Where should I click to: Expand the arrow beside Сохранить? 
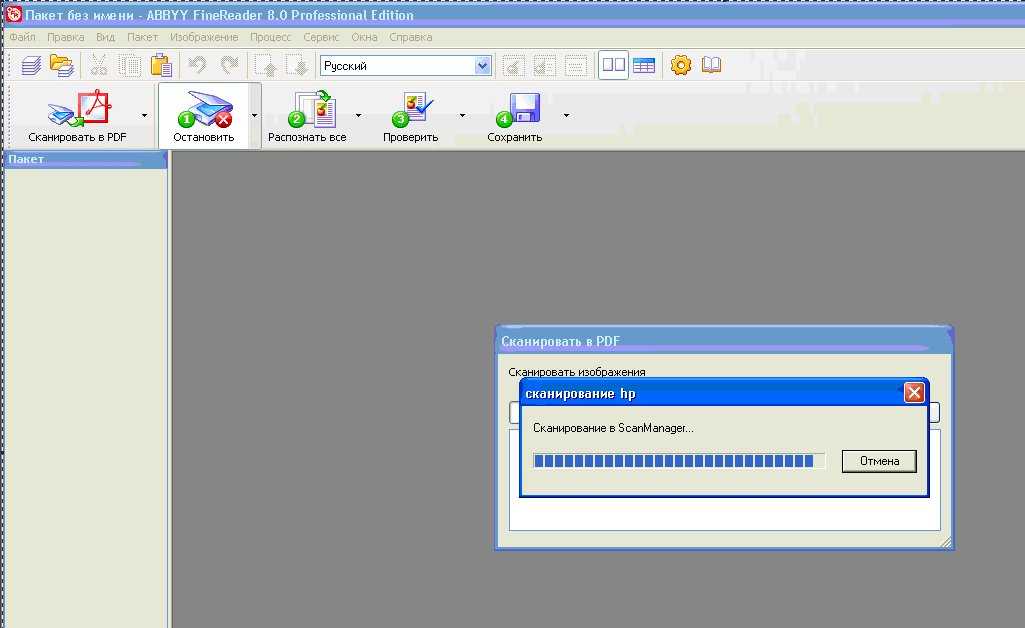point(567,115)
